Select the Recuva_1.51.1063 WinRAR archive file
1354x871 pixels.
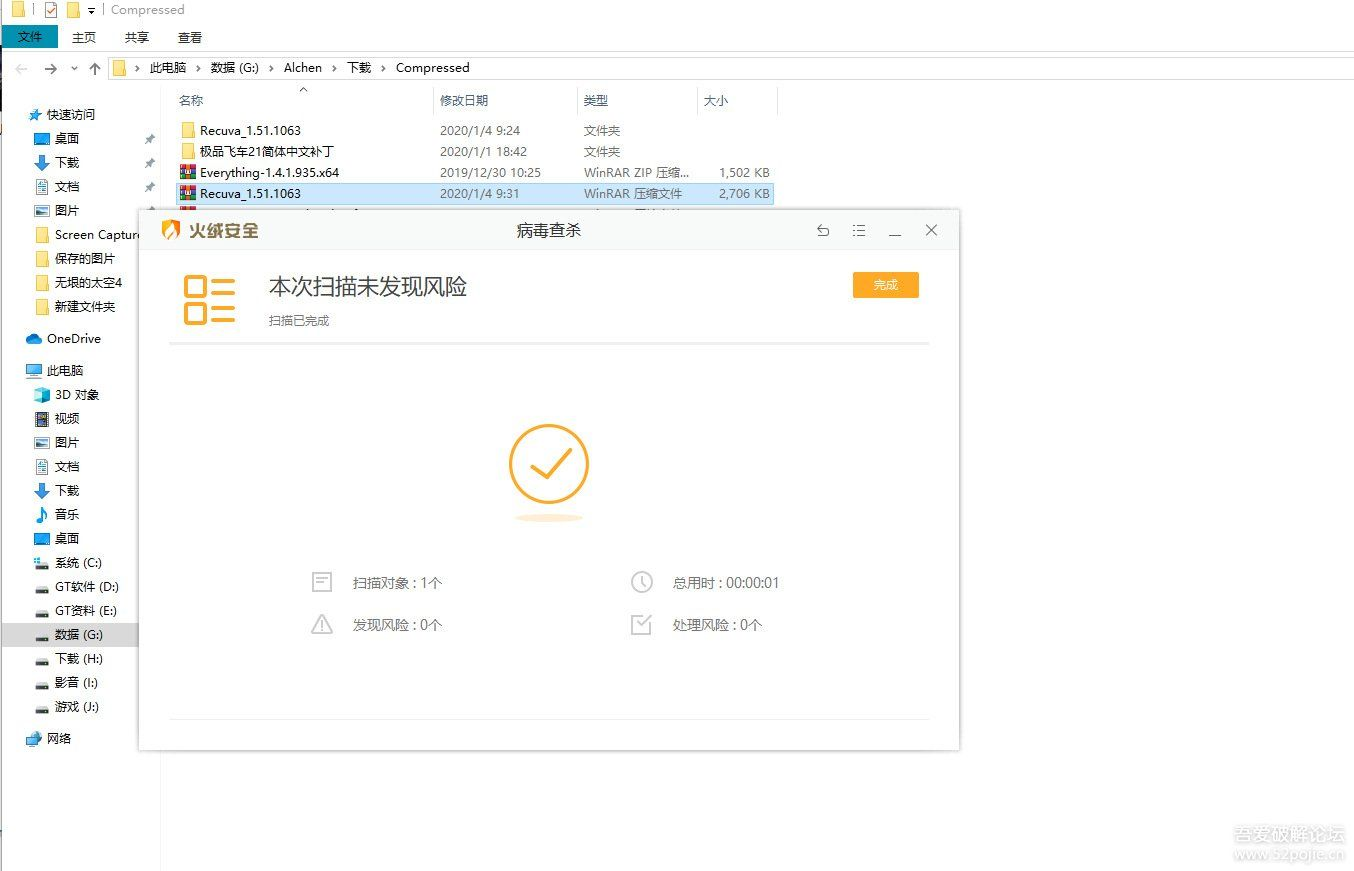click(475, 194)
